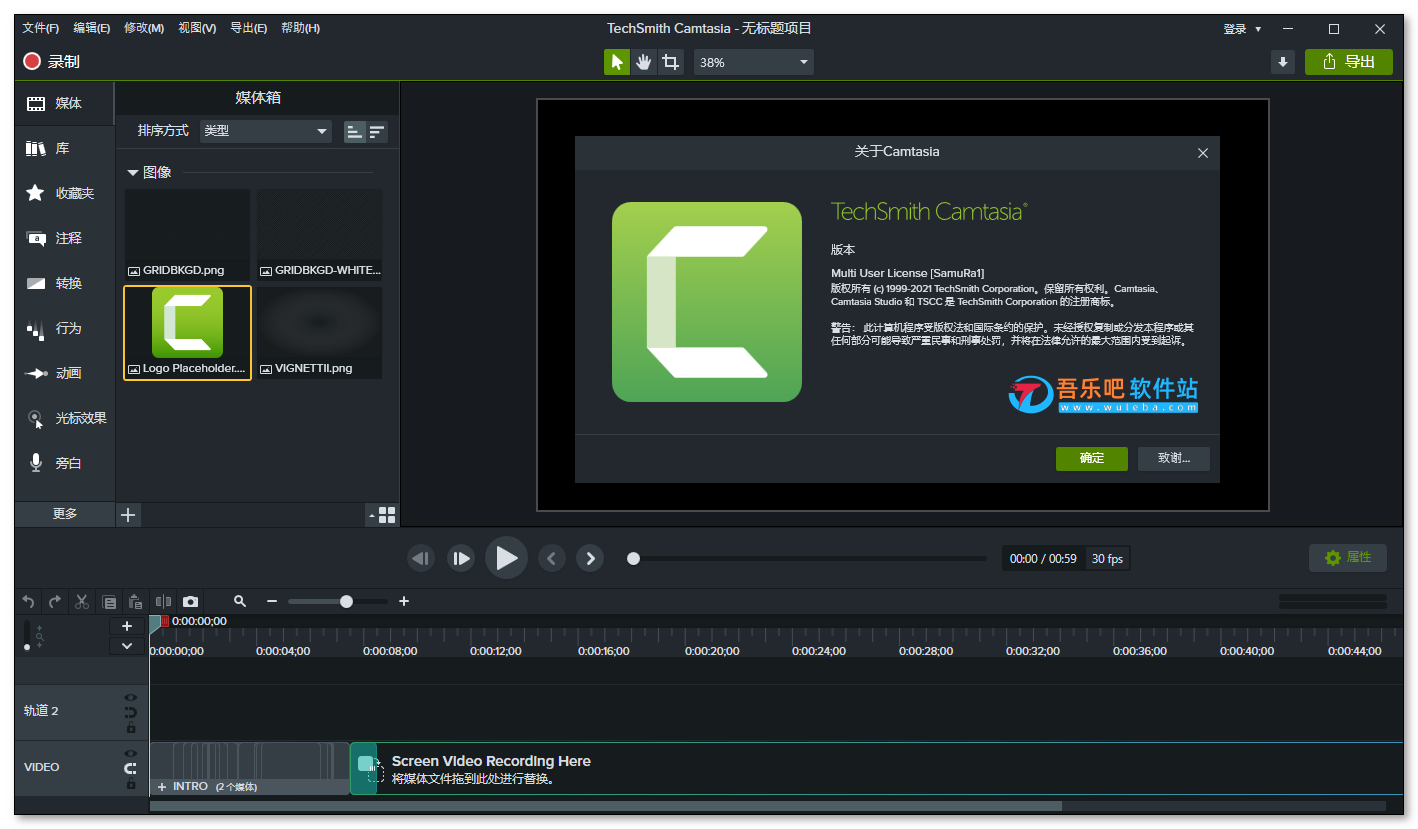Sort media in descending order
This screenshot has width=1418, height=829.
pos(377,131)
